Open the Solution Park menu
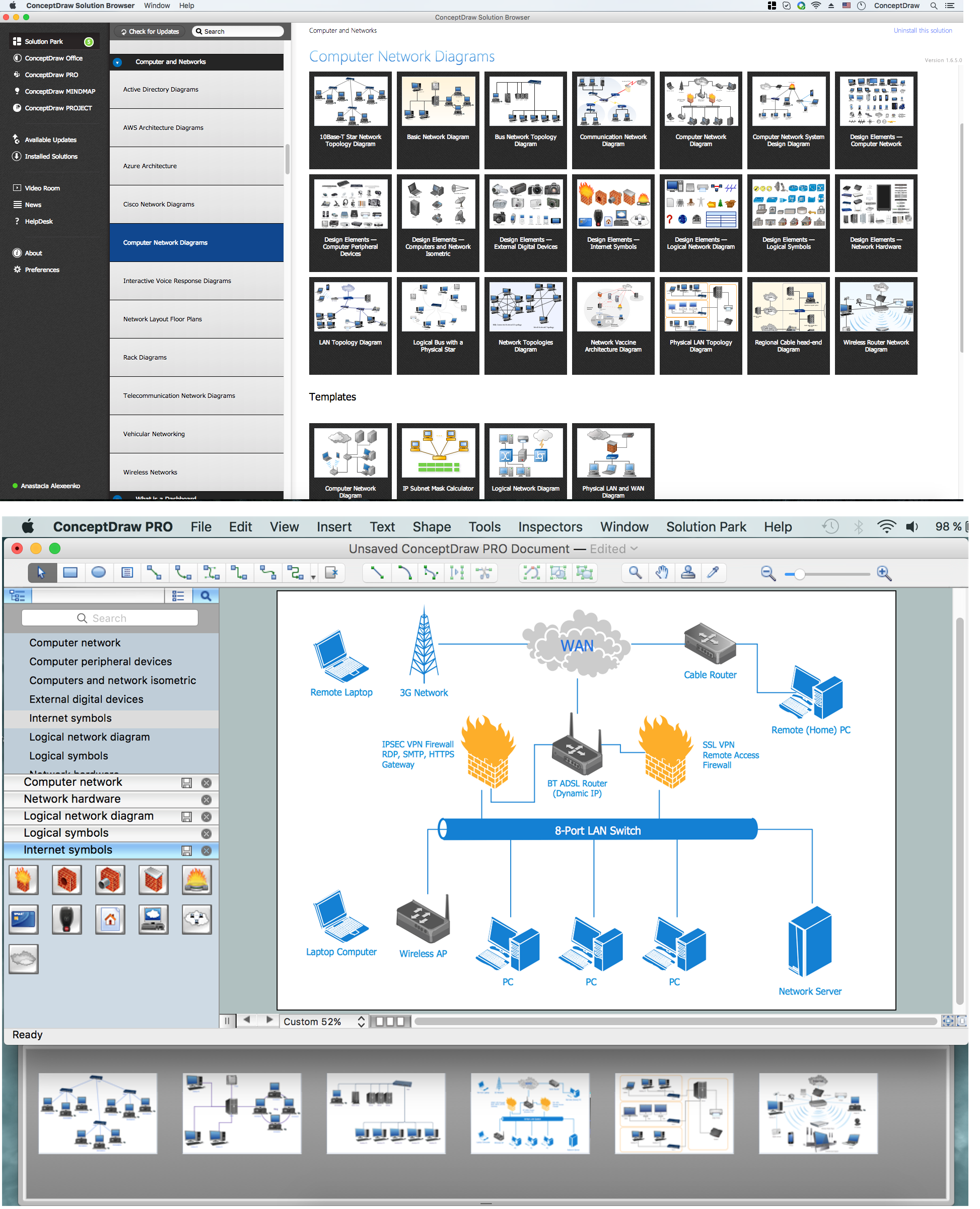980x1209 pixels. pos(706,526)
